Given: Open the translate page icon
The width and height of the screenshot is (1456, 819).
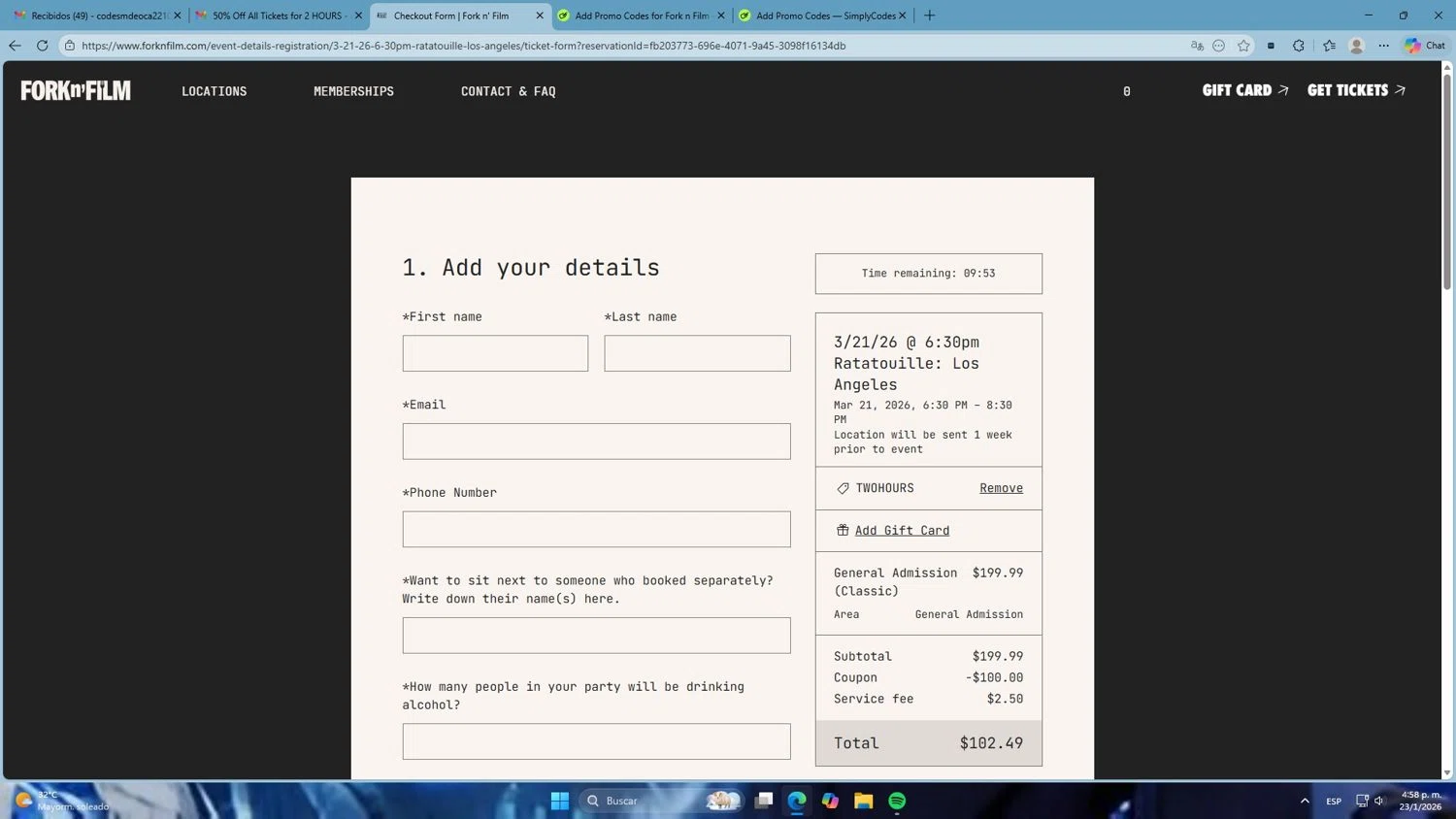Looking at the screenshot, I should pyautogui.click(x=1197, y=46).
